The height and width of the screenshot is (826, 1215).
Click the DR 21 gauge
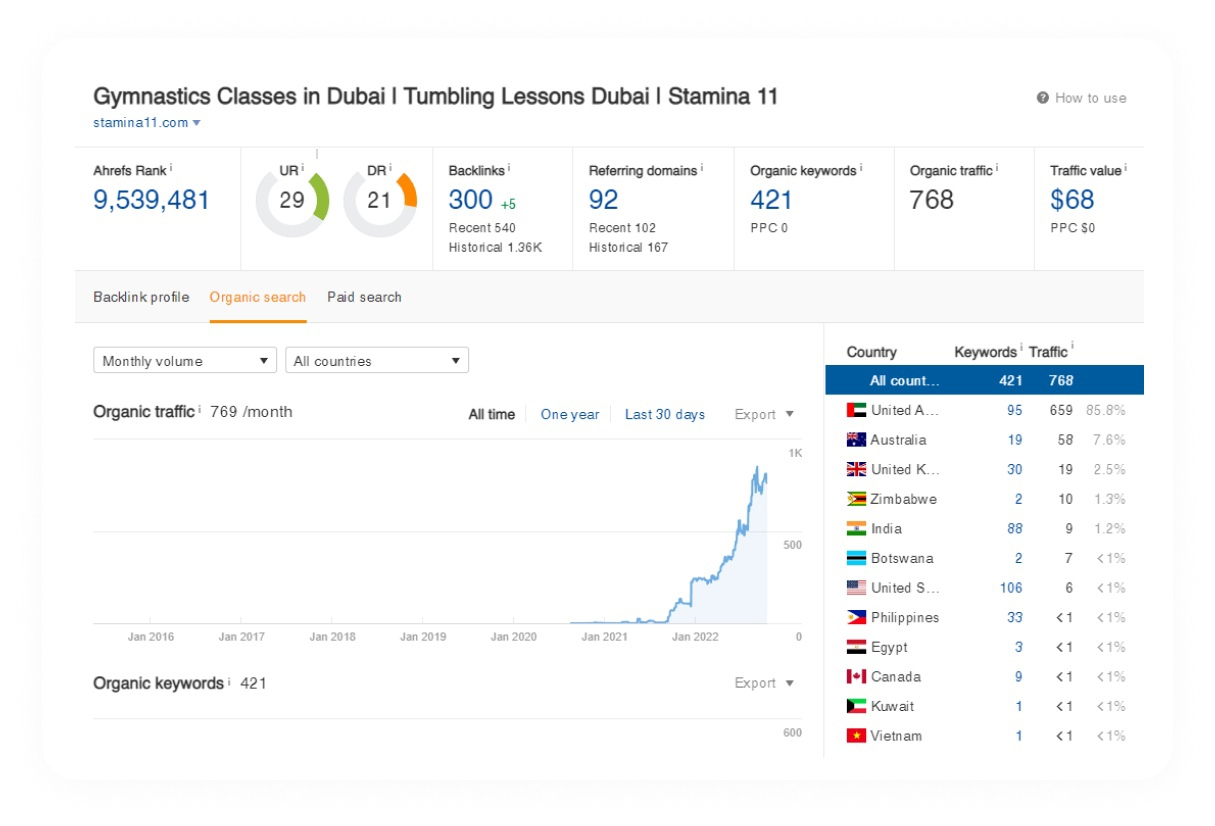point(379,200)
